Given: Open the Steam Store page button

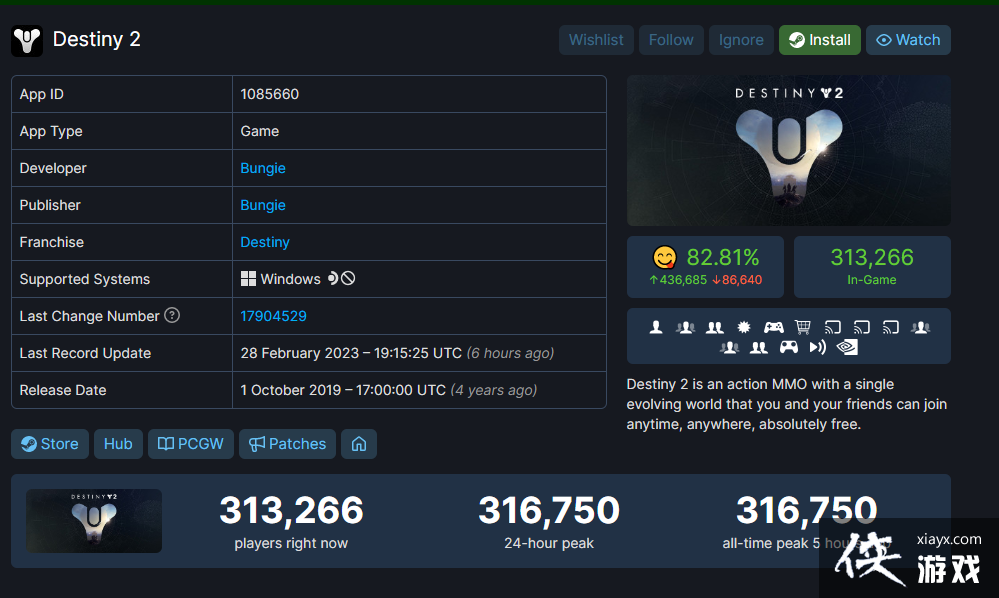Looking at the screenshot, I should pos(50,444).
